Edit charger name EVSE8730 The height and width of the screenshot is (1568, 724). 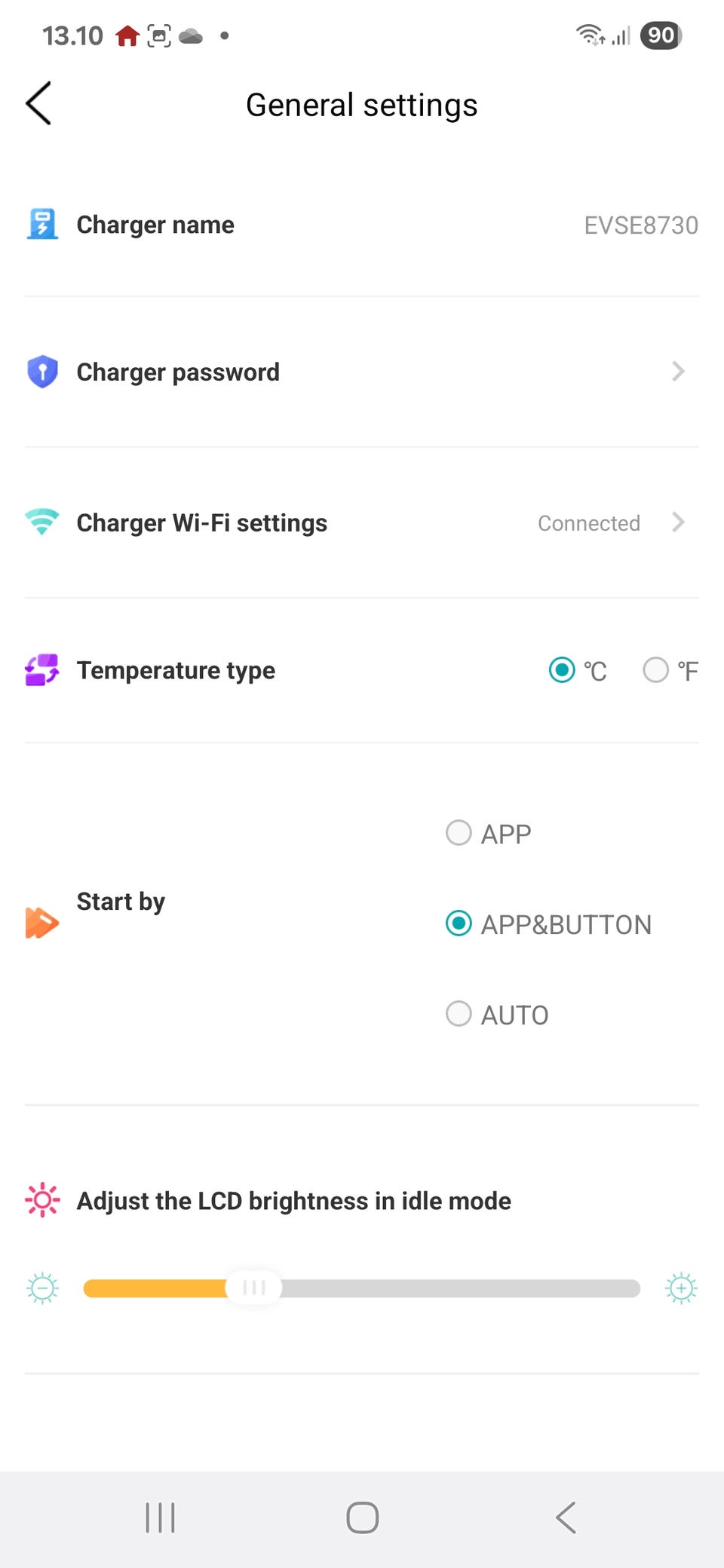pos(641,225)
